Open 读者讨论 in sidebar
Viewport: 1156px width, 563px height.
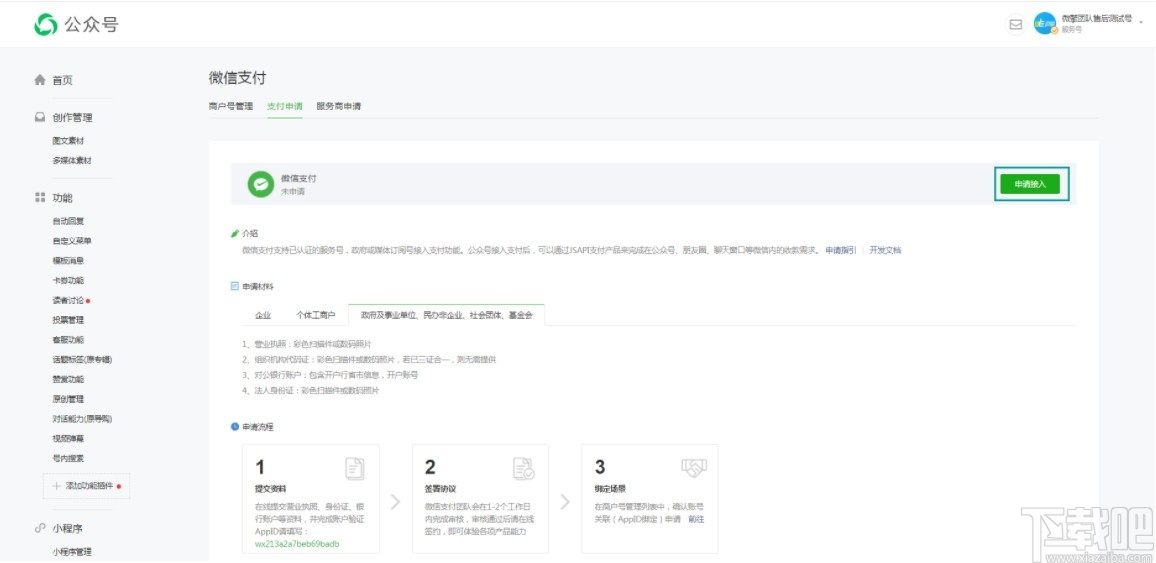[x=68, y=301]
